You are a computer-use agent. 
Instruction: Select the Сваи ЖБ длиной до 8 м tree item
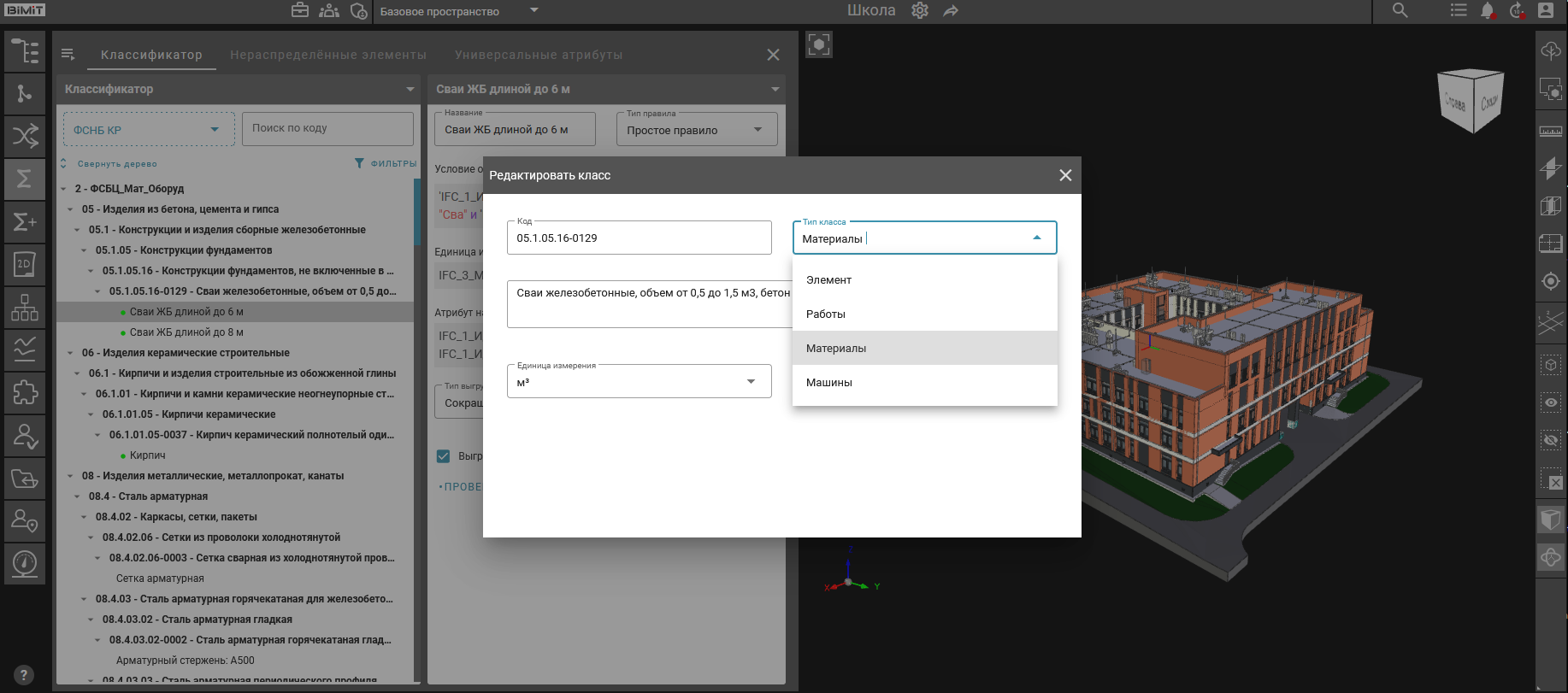186,332
